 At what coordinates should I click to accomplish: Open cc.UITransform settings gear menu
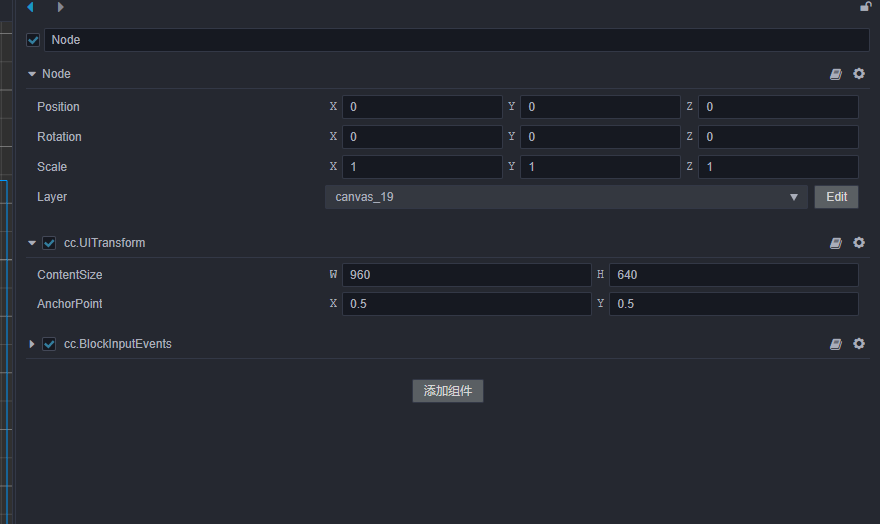pyautogui.click(x=859, y=243)
